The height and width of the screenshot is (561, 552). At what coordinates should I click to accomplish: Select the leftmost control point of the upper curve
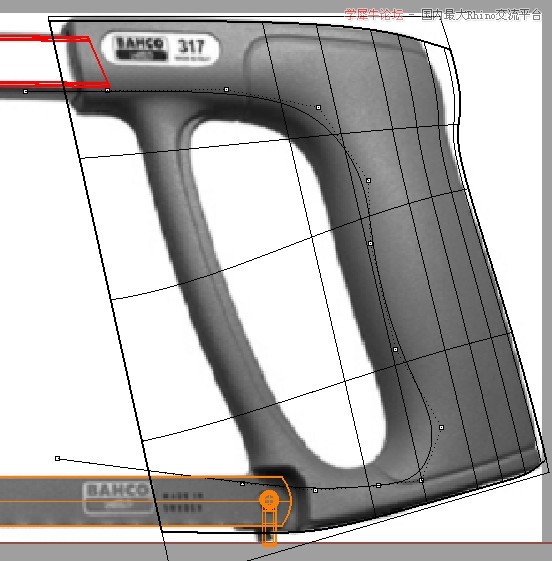[x=25, y=92]
